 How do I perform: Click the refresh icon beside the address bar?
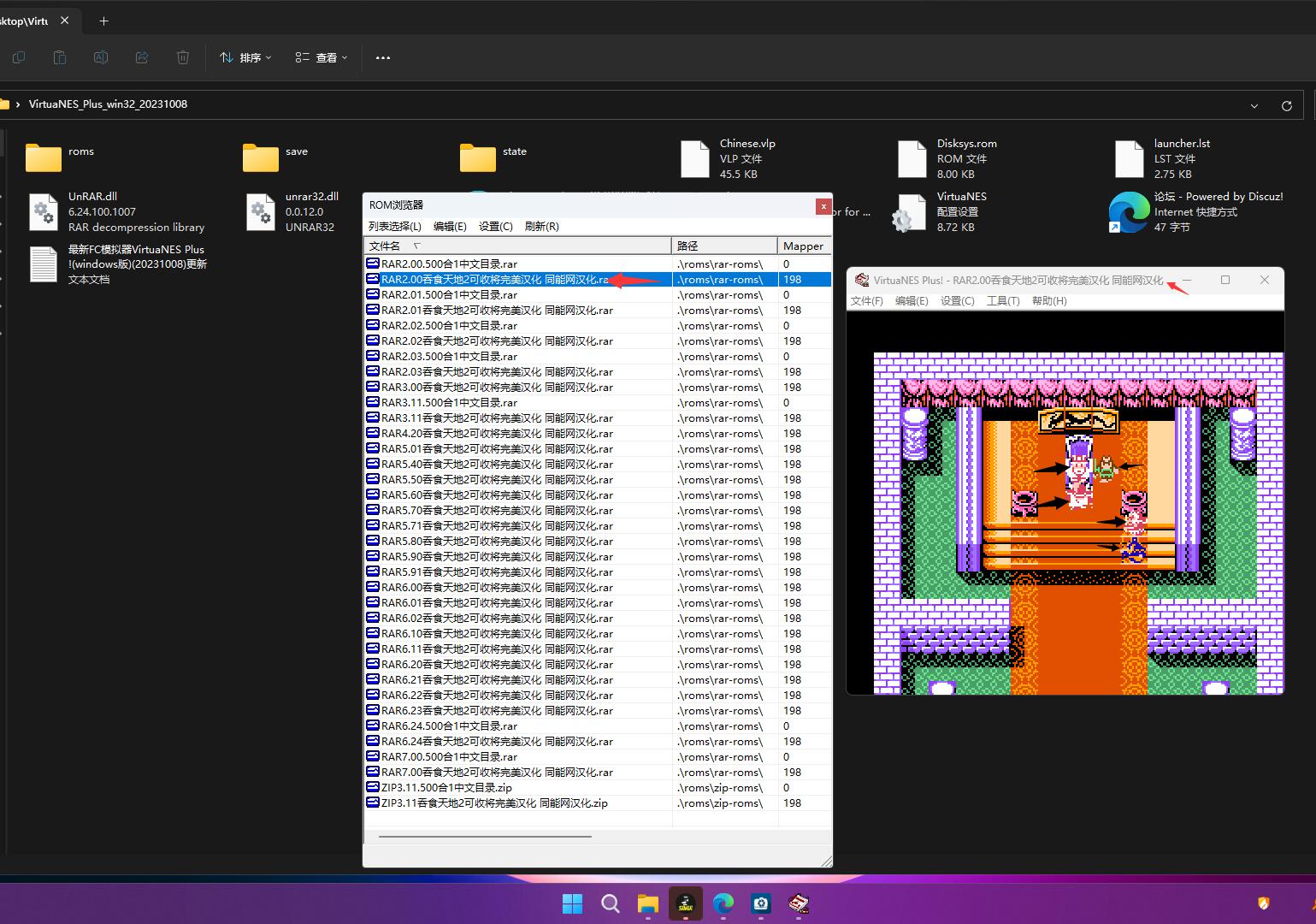coord(1286,106)
